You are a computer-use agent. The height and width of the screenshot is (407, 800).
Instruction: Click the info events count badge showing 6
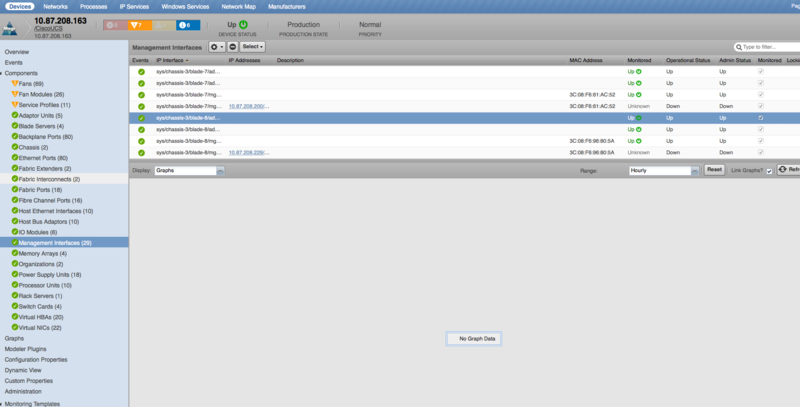click(x=188, y=25)
